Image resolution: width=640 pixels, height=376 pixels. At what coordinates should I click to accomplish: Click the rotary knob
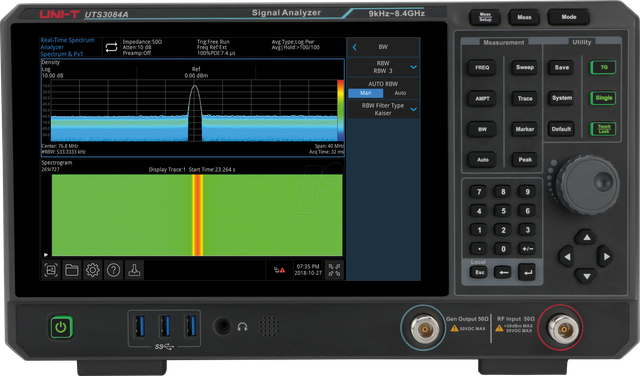[587, 185]
